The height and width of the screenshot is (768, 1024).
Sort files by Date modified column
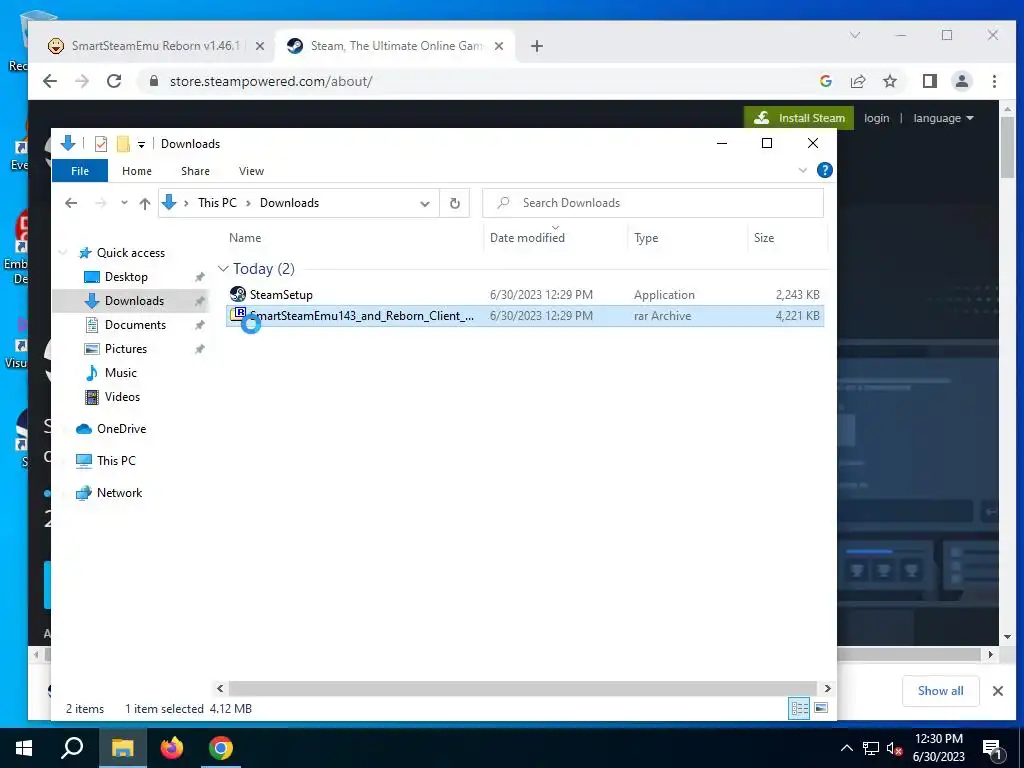point(527,238)
